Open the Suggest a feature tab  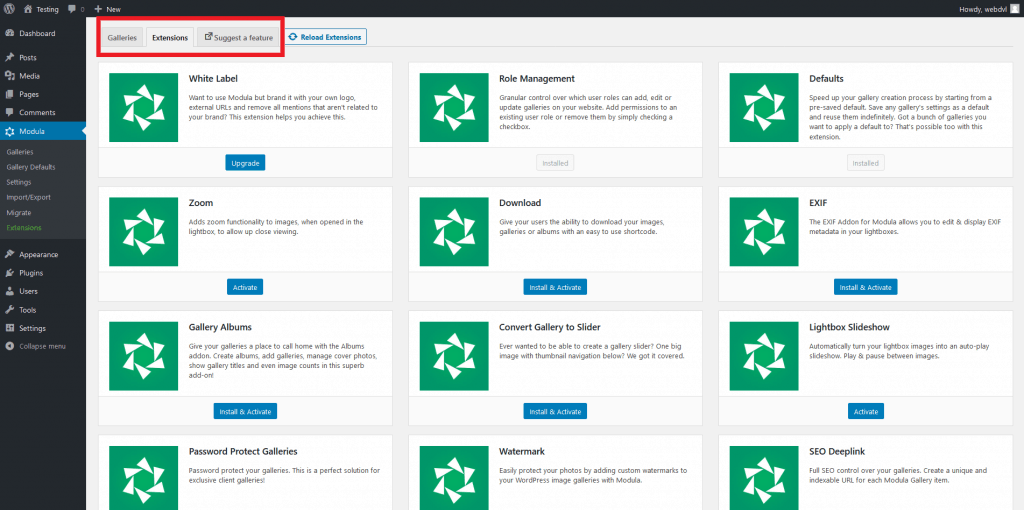coord(239,37)
